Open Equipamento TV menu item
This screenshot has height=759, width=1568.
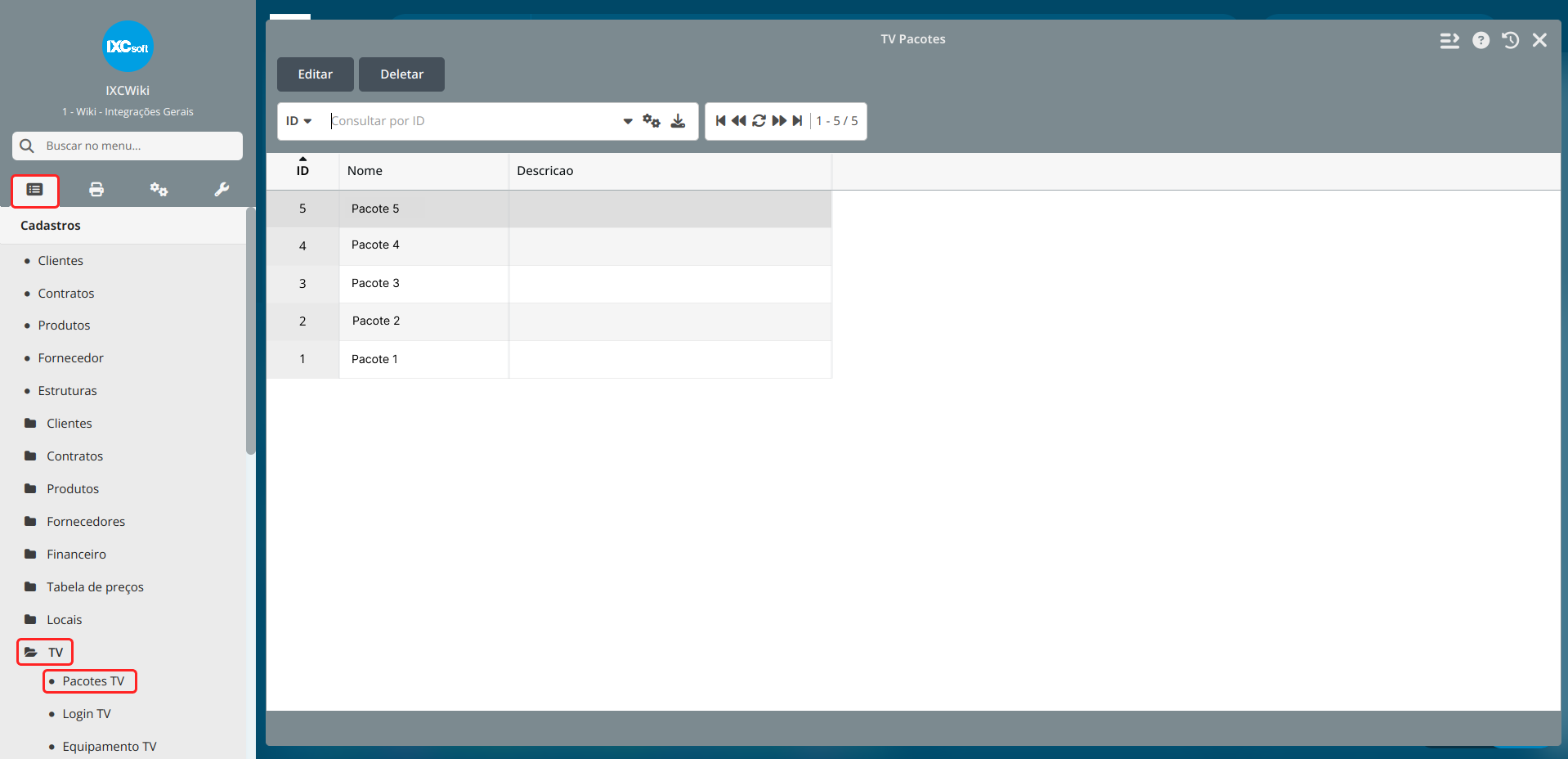click(x=110, y=747)
